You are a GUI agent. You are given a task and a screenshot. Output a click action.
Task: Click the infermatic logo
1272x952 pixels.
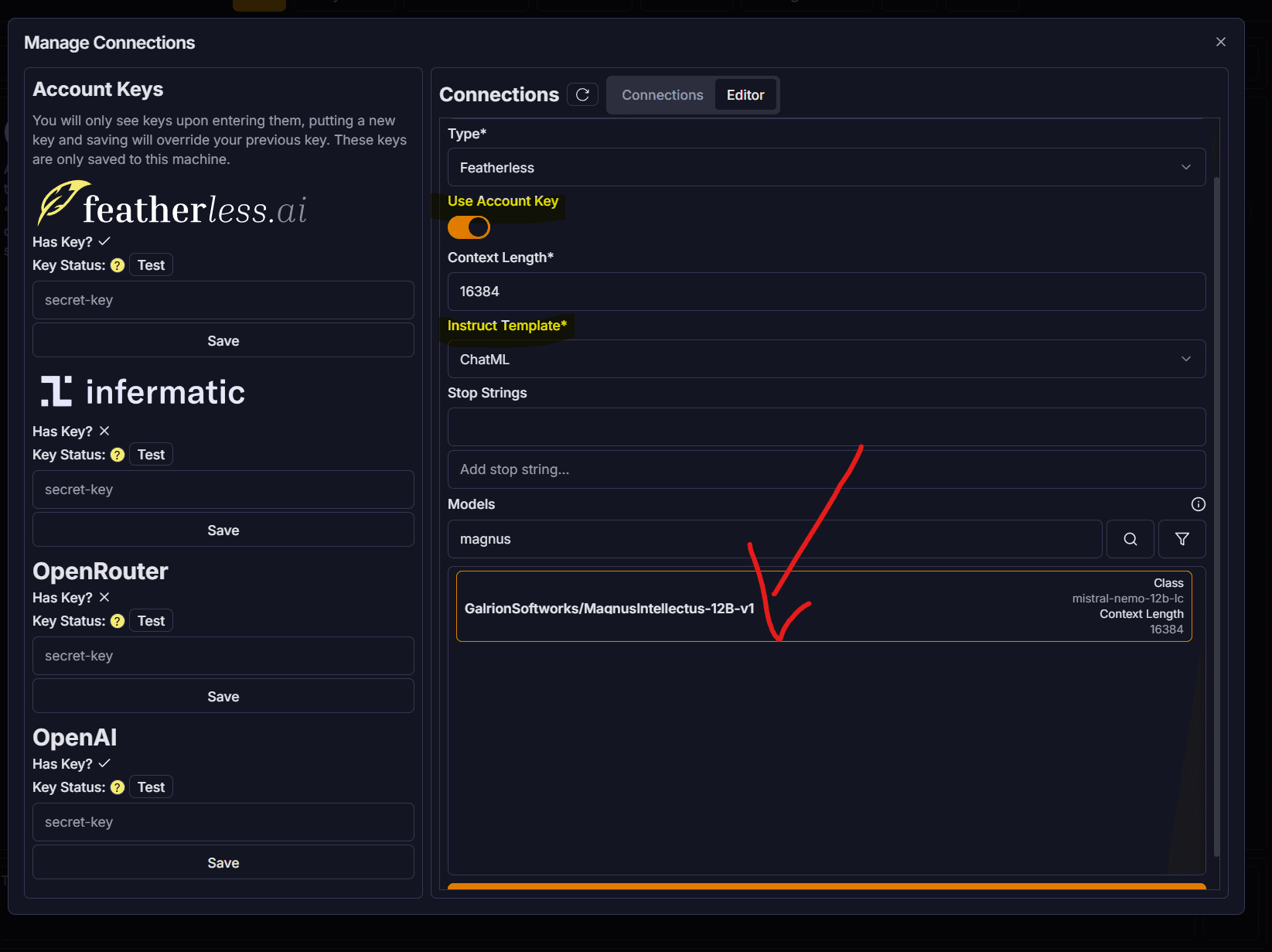pyautogui.click(x=142, y=392)
